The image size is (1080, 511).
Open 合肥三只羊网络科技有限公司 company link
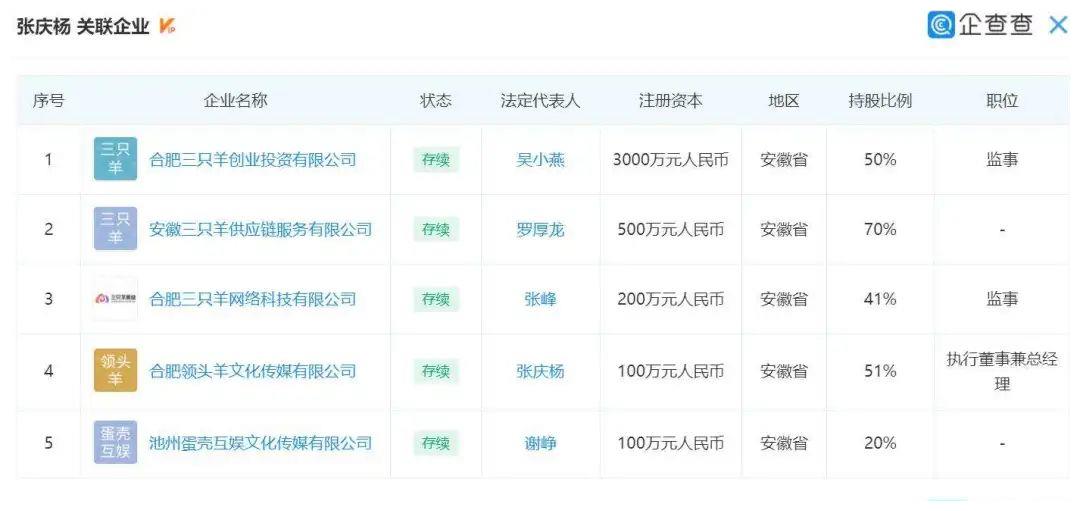253,299
